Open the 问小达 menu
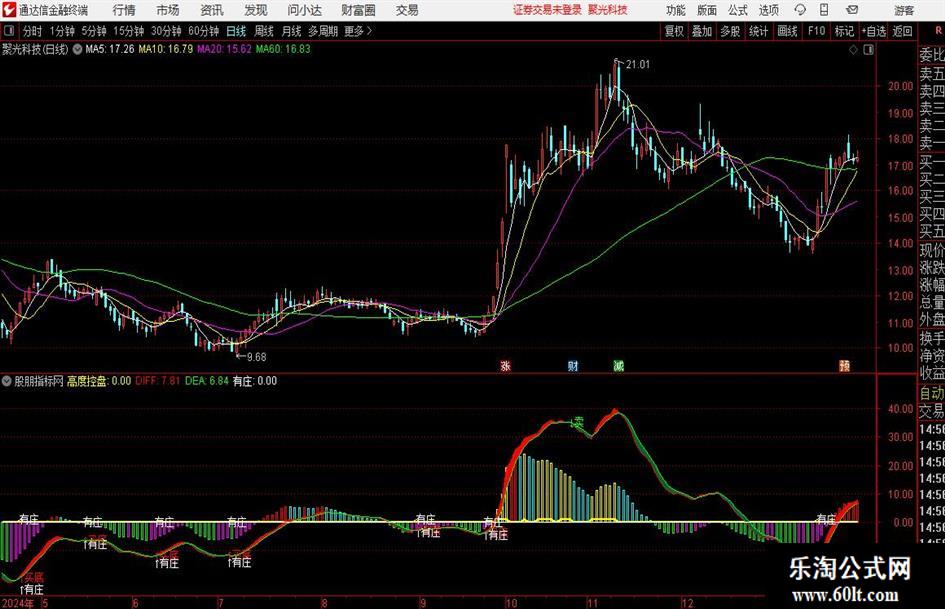Image resolution: width=945 pixels, height=609 pixels. click(304, 10)
